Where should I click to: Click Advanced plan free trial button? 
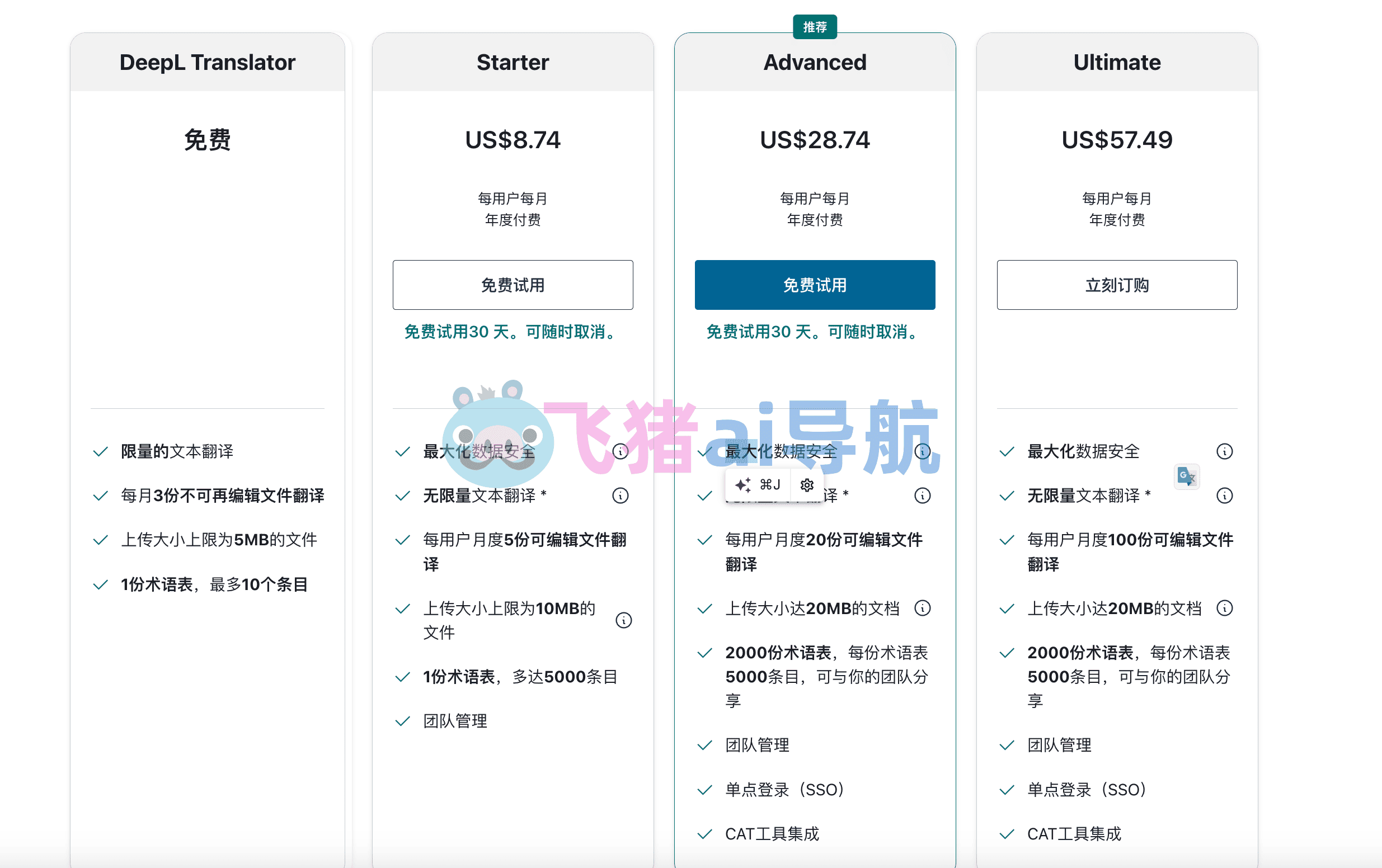tap(815, 285)
